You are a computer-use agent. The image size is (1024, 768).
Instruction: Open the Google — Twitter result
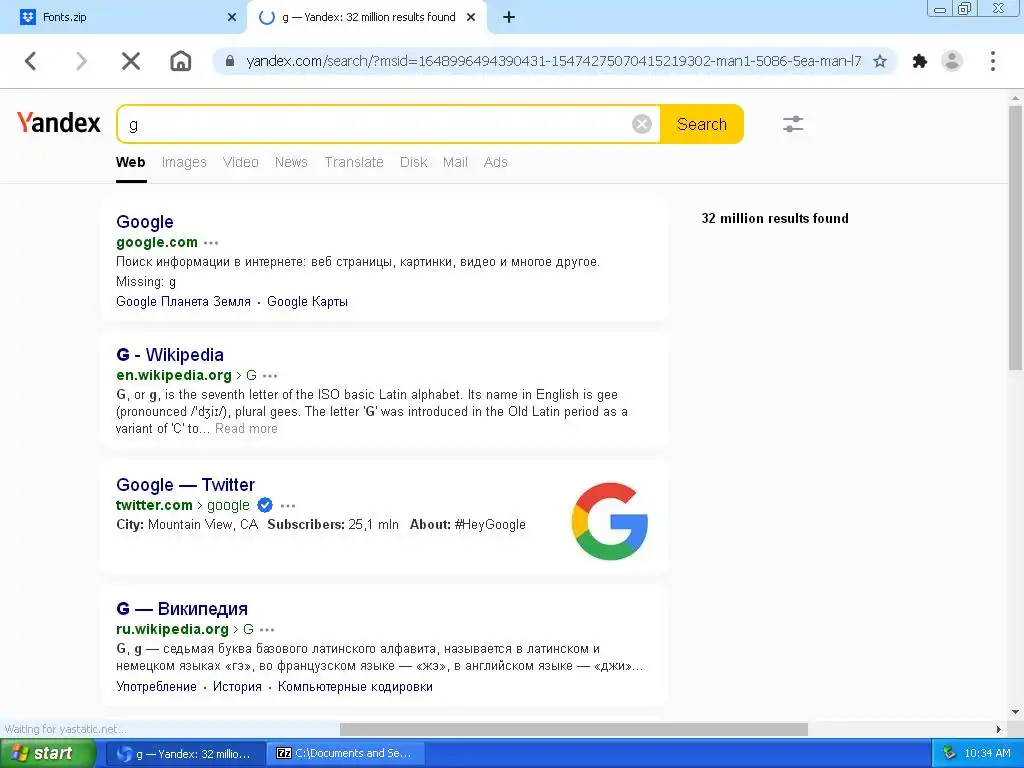[x=185, y=485]
